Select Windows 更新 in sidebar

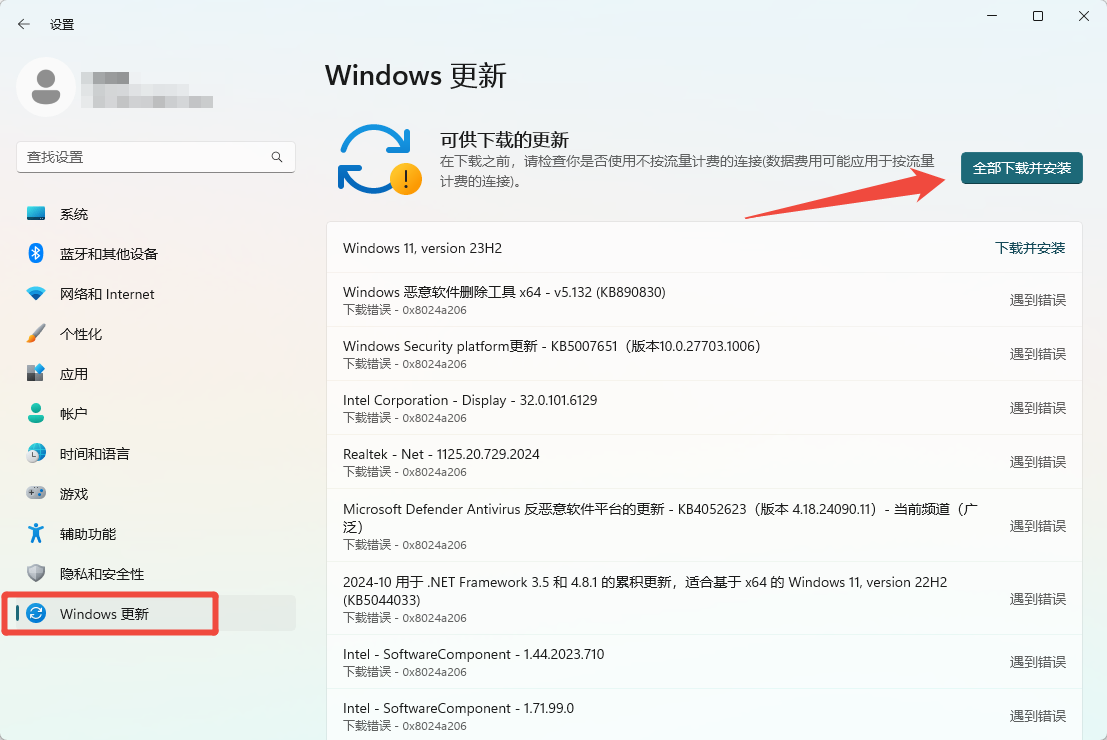tap(155, 614)
